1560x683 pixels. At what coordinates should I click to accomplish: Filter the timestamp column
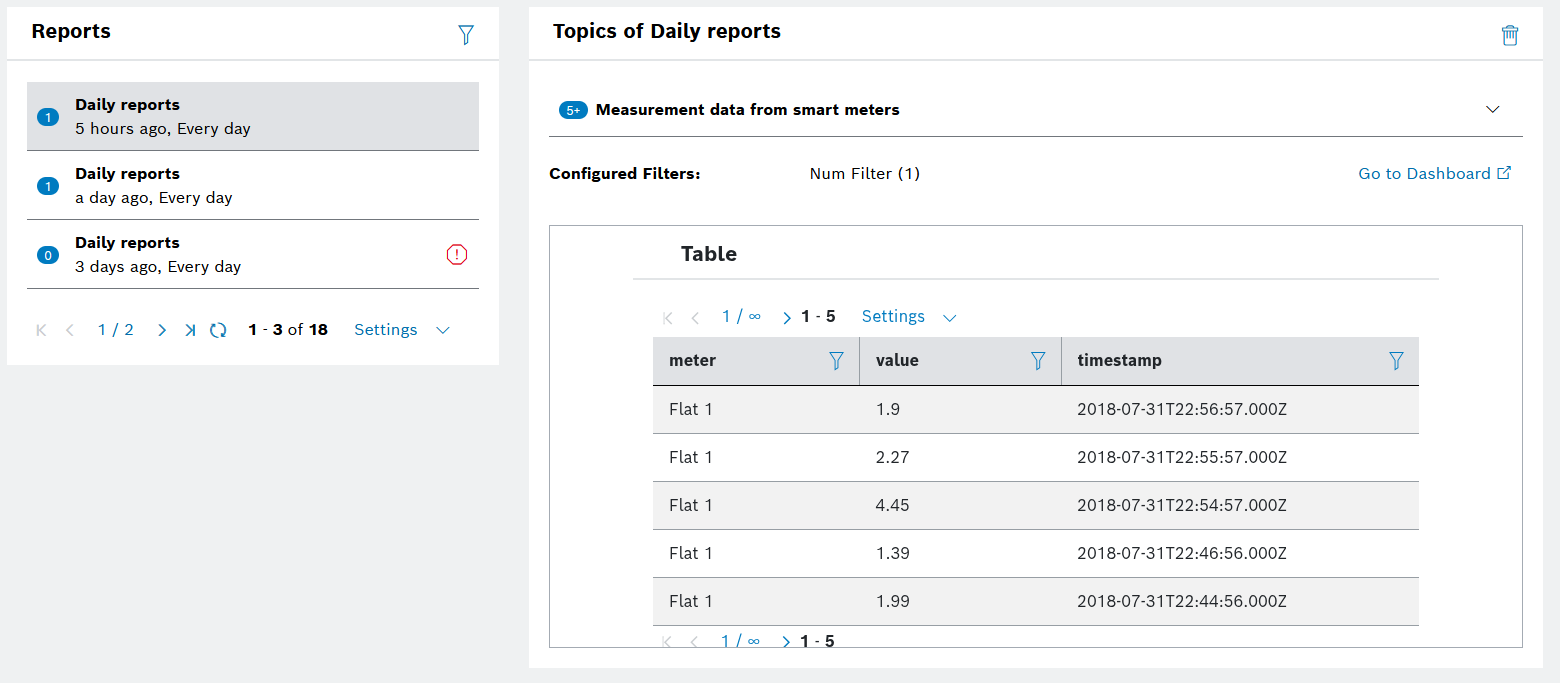click(1396, 361)
